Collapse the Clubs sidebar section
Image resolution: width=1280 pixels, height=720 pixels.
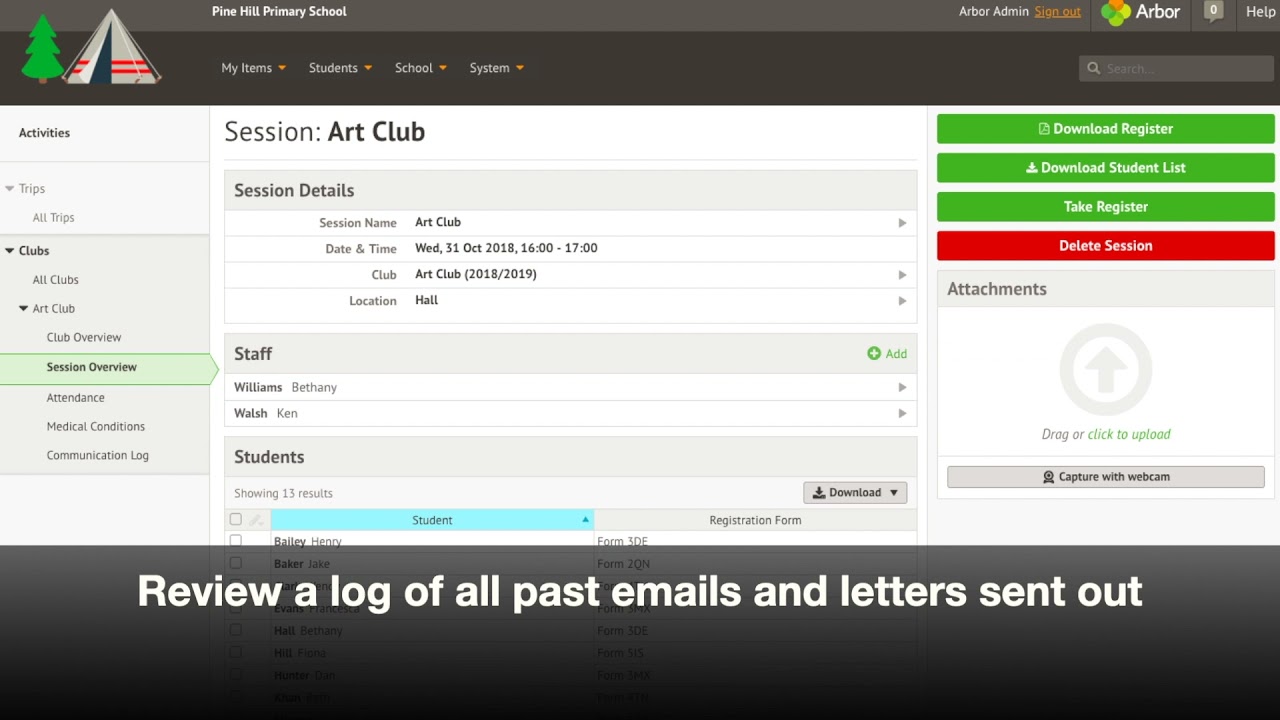click(x=10, y=251)
